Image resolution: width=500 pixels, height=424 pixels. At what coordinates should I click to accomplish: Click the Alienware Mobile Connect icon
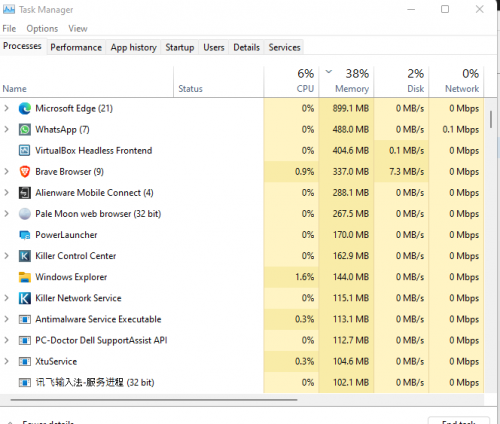pos(25,193)
